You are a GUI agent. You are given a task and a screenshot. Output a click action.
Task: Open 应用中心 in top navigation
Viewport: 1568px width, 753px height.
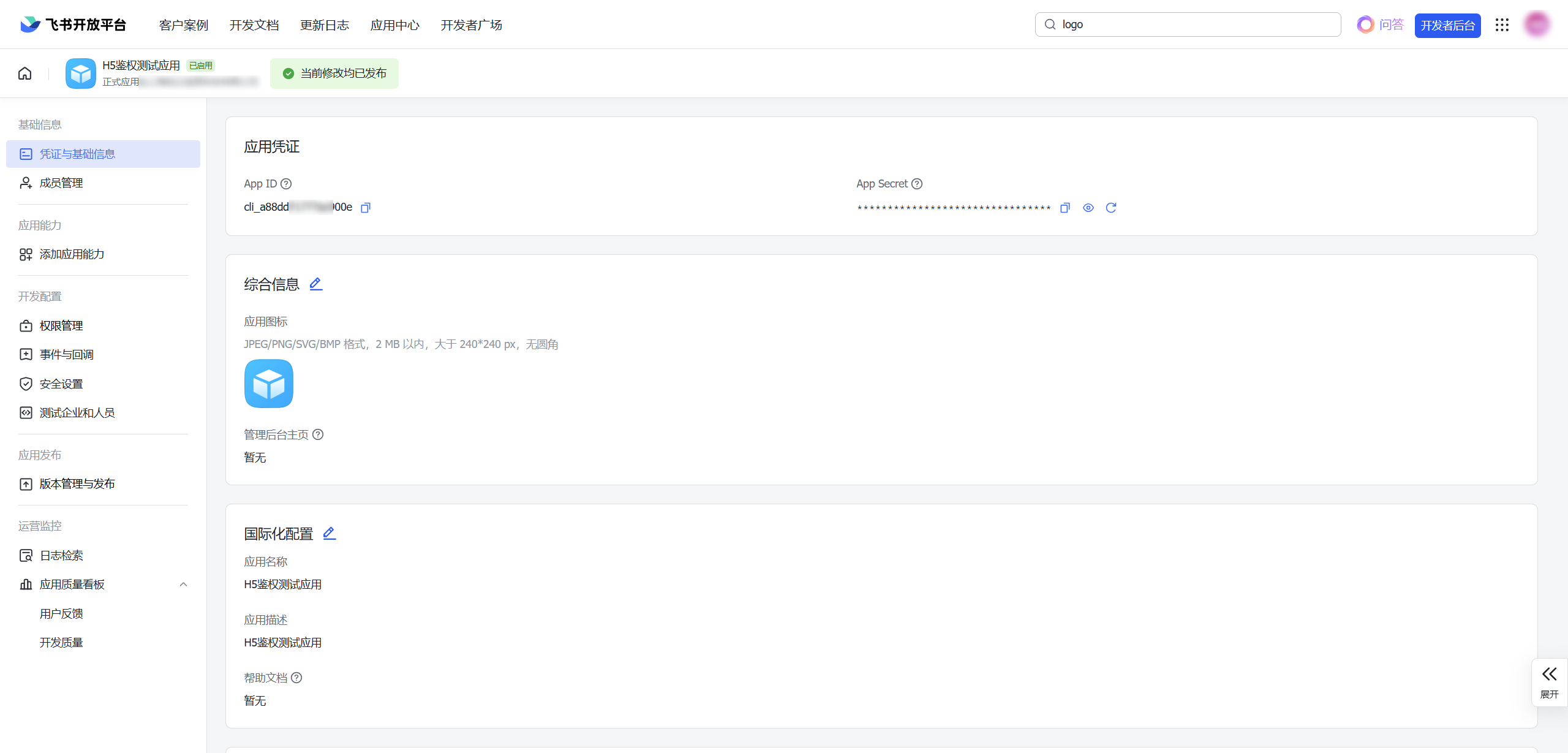(x=395, y=25)
